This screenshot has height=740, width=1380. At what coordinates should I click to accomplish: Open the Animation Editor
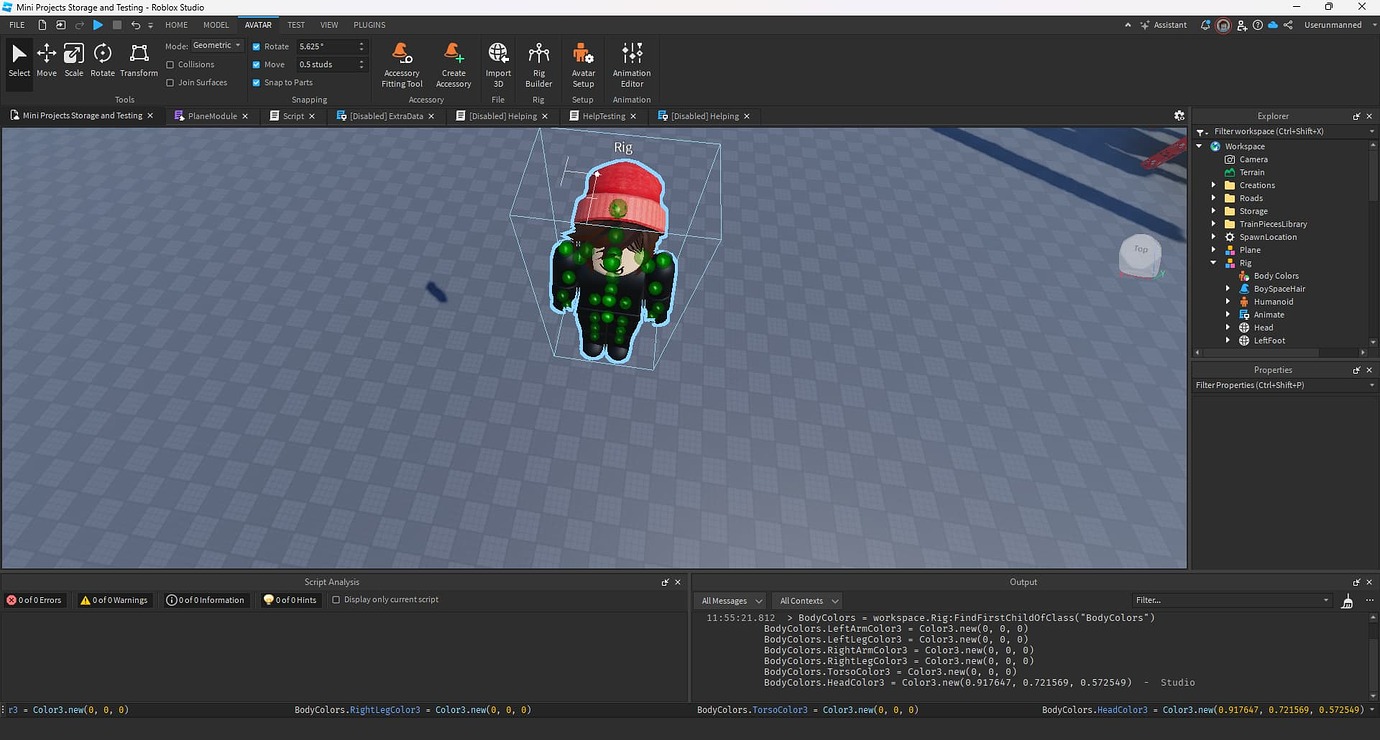click(x=632, y=65)
